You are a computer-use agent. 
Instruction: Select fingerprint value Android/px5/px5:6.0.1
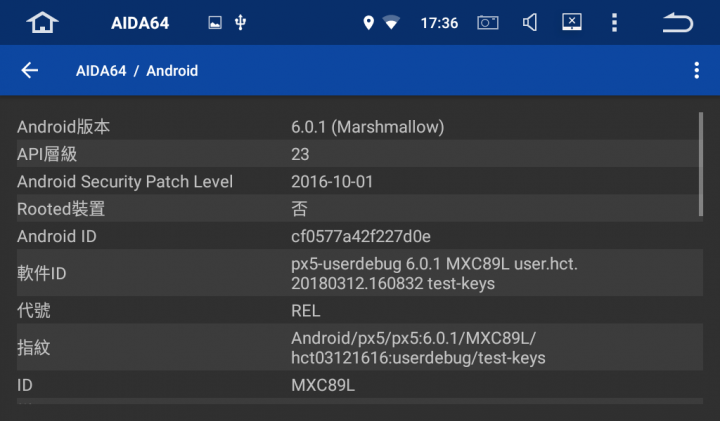418,348
